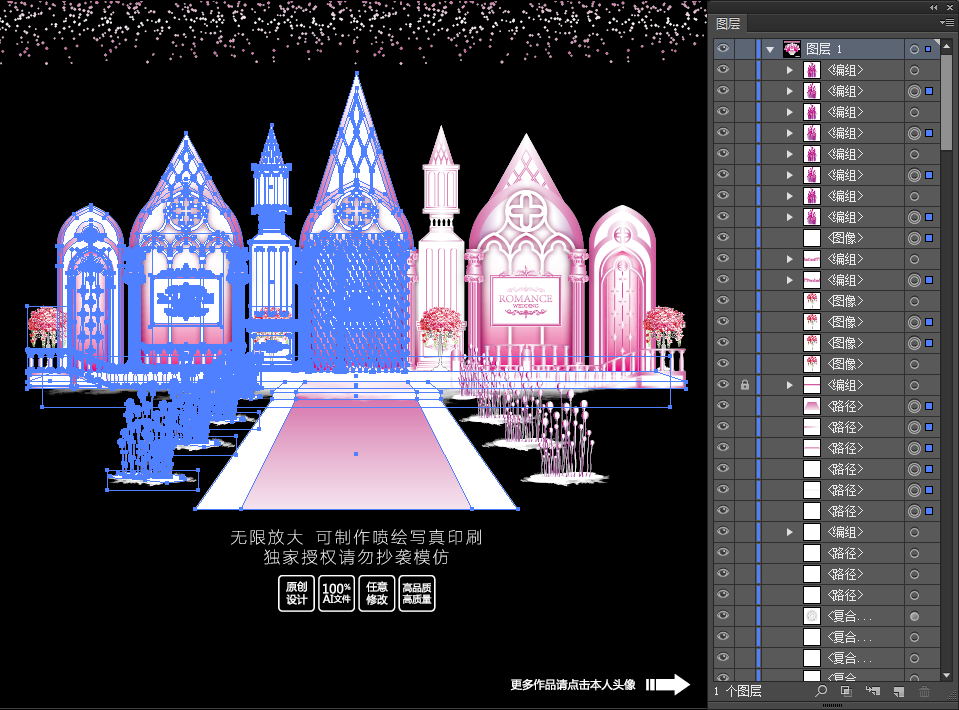Screen dimensions: 959x710
Task: Toggle visibility of the locked 编组 row
Action: click(x=723, y=385)
